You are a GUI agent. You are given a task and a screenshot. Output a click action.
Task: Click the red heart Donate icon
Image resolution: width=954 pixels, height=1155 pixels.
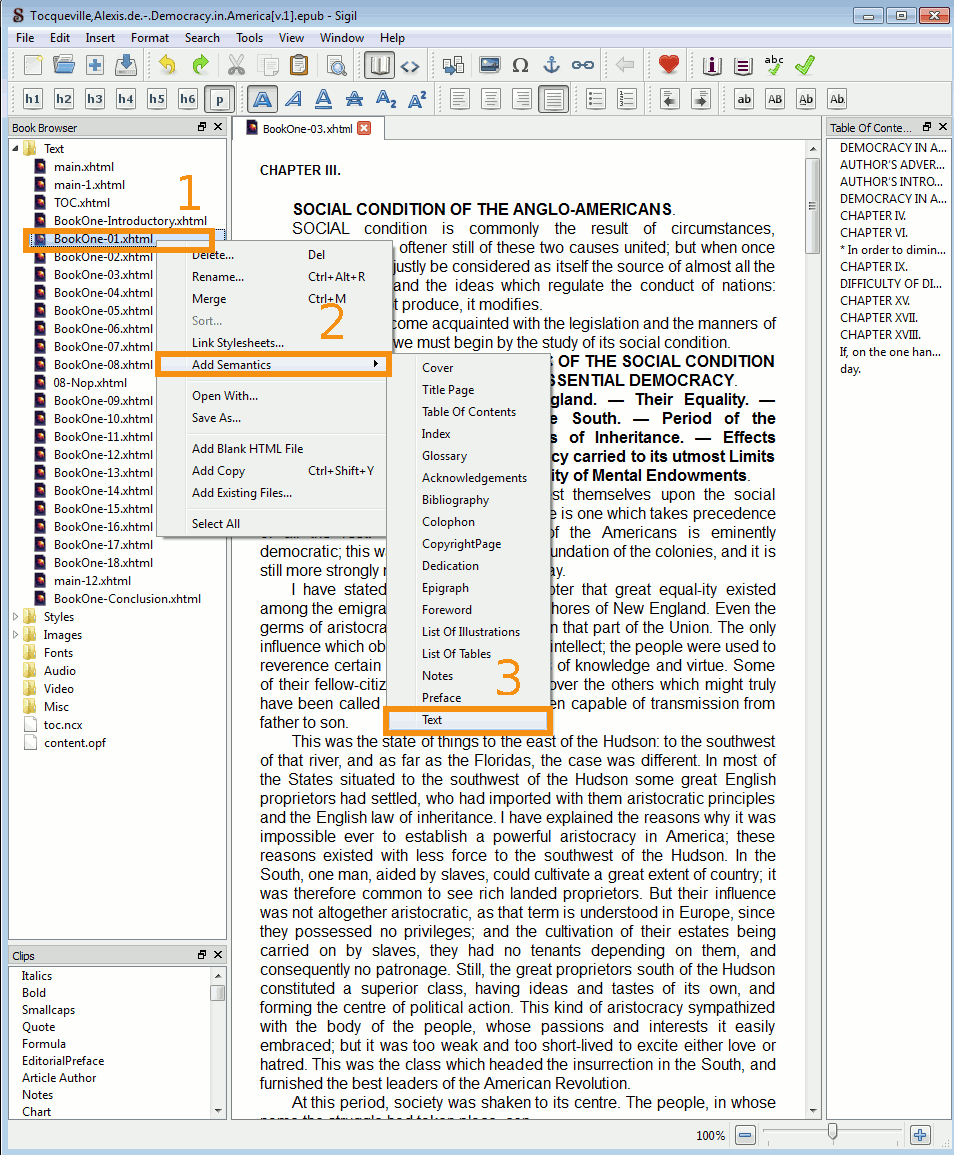[x=668, y=66]
